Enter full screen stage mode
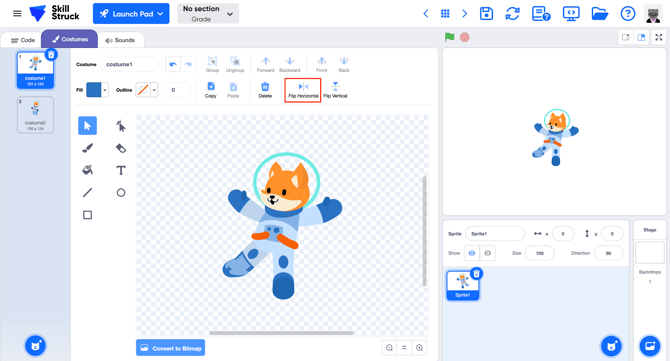 [659, 38]
